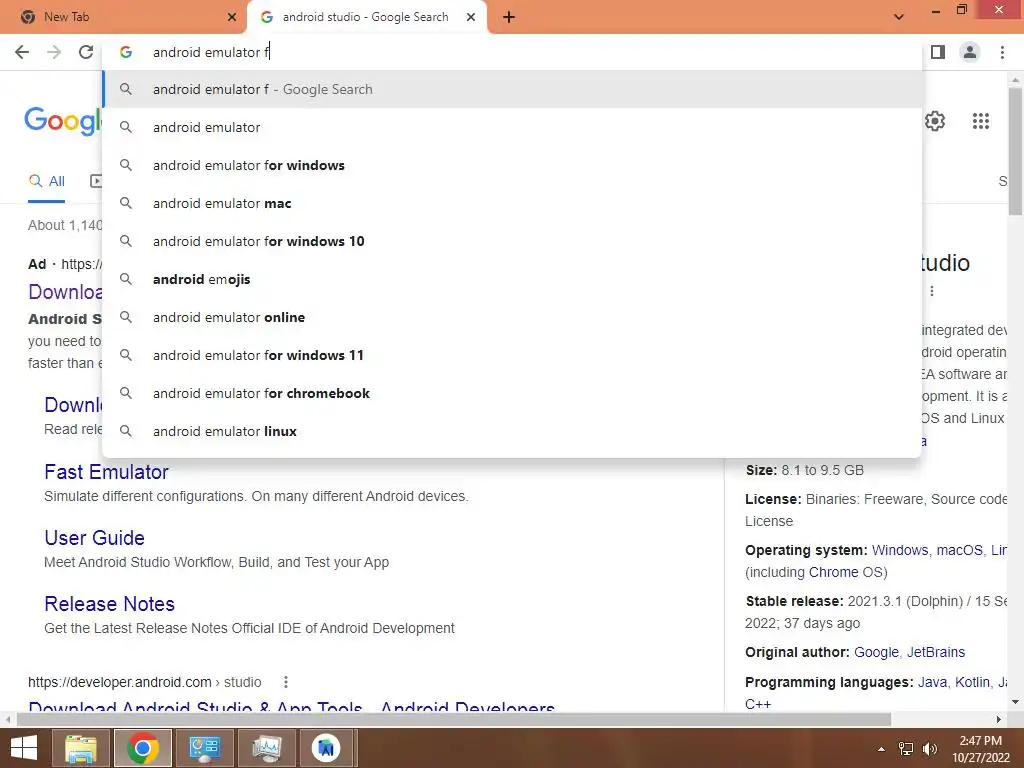Switch to the New Tab tab
This screenshot has width=1024, height=768.
[x=123, y=17]
